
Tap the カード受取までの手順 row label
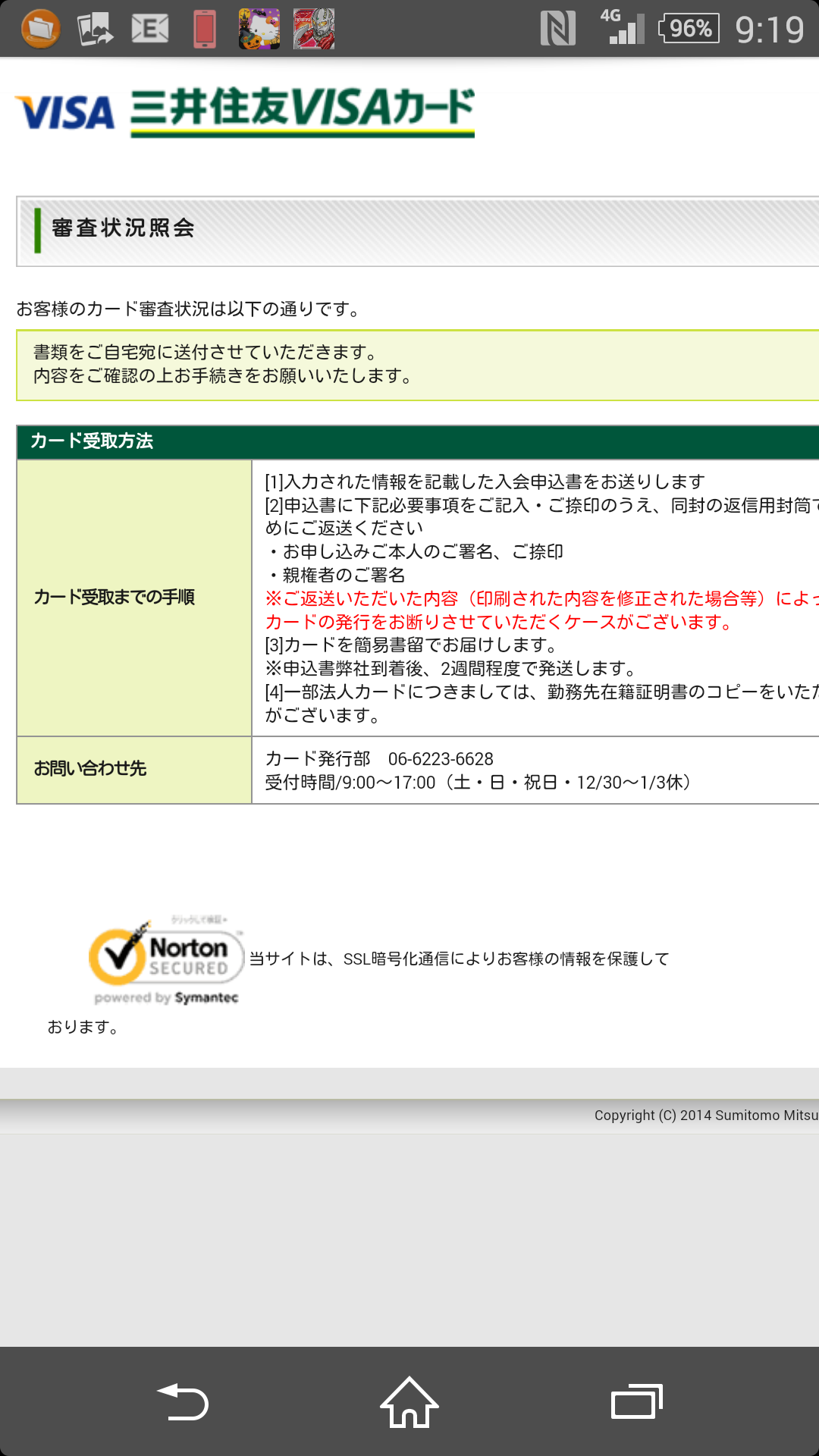[115, 598]
